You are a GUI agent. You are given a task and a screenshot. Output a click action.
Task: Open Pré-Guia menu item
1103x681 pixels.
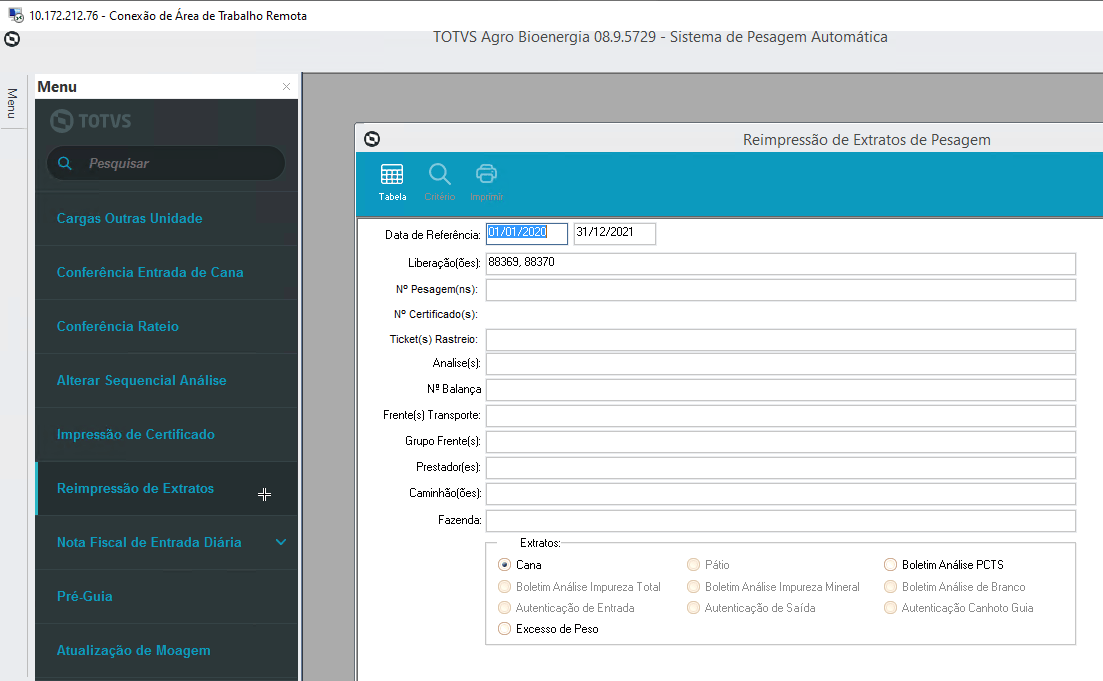(166, 597)
